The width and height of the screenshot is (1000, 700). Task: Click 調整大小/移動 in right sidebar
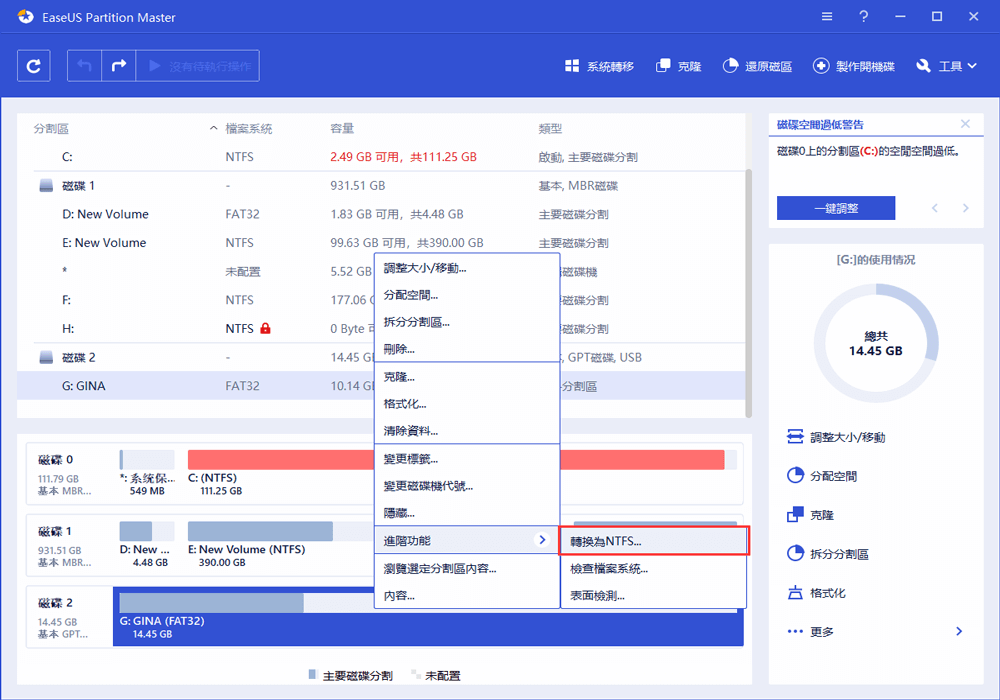coord(835,437)
